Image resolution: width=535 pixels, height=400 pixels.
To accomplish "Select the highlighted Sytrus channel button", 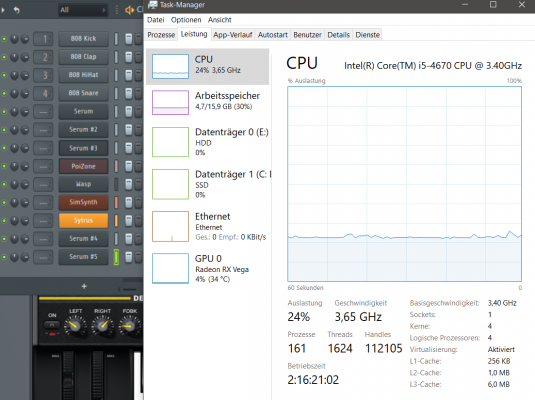I will pyautogui.click(x=83, y=221).
